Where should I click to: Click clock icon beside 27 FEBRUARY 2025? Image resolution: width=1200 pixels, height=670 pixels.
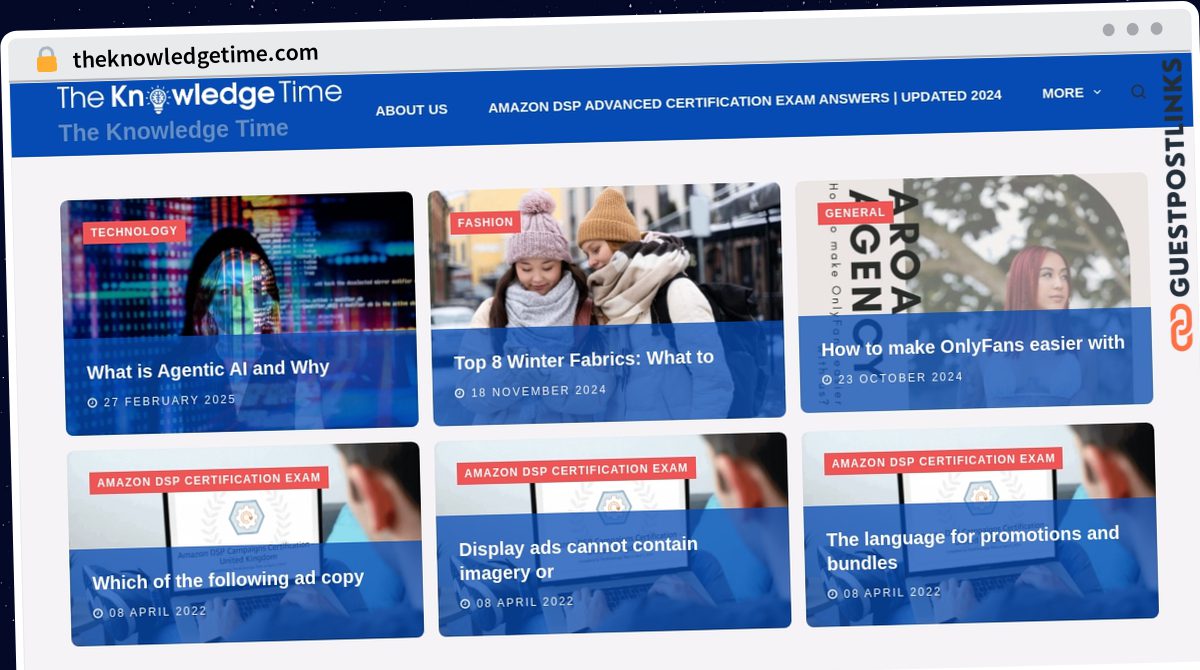pos(92,403)
